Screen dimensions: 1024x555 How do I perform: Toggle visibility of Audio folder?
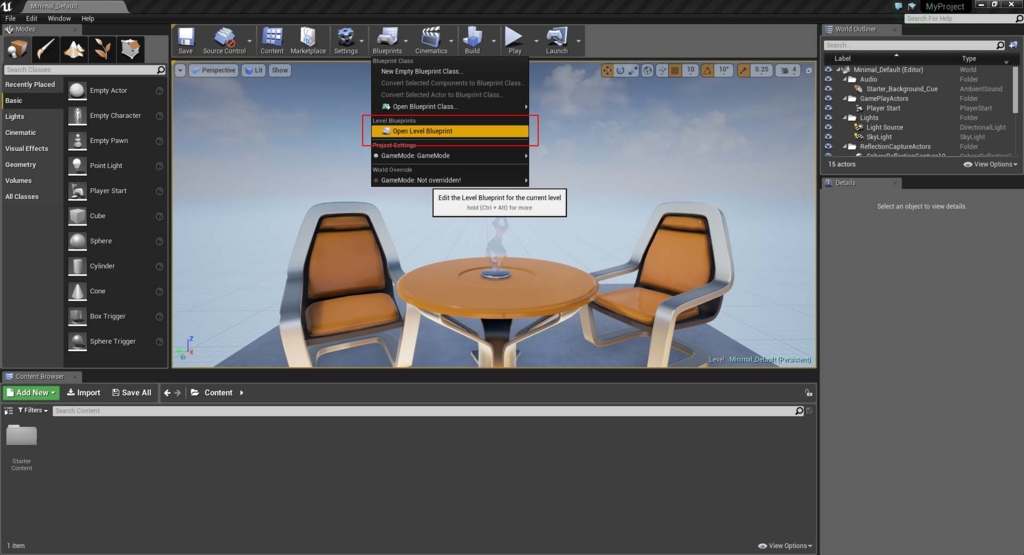(x=828, y=79)
